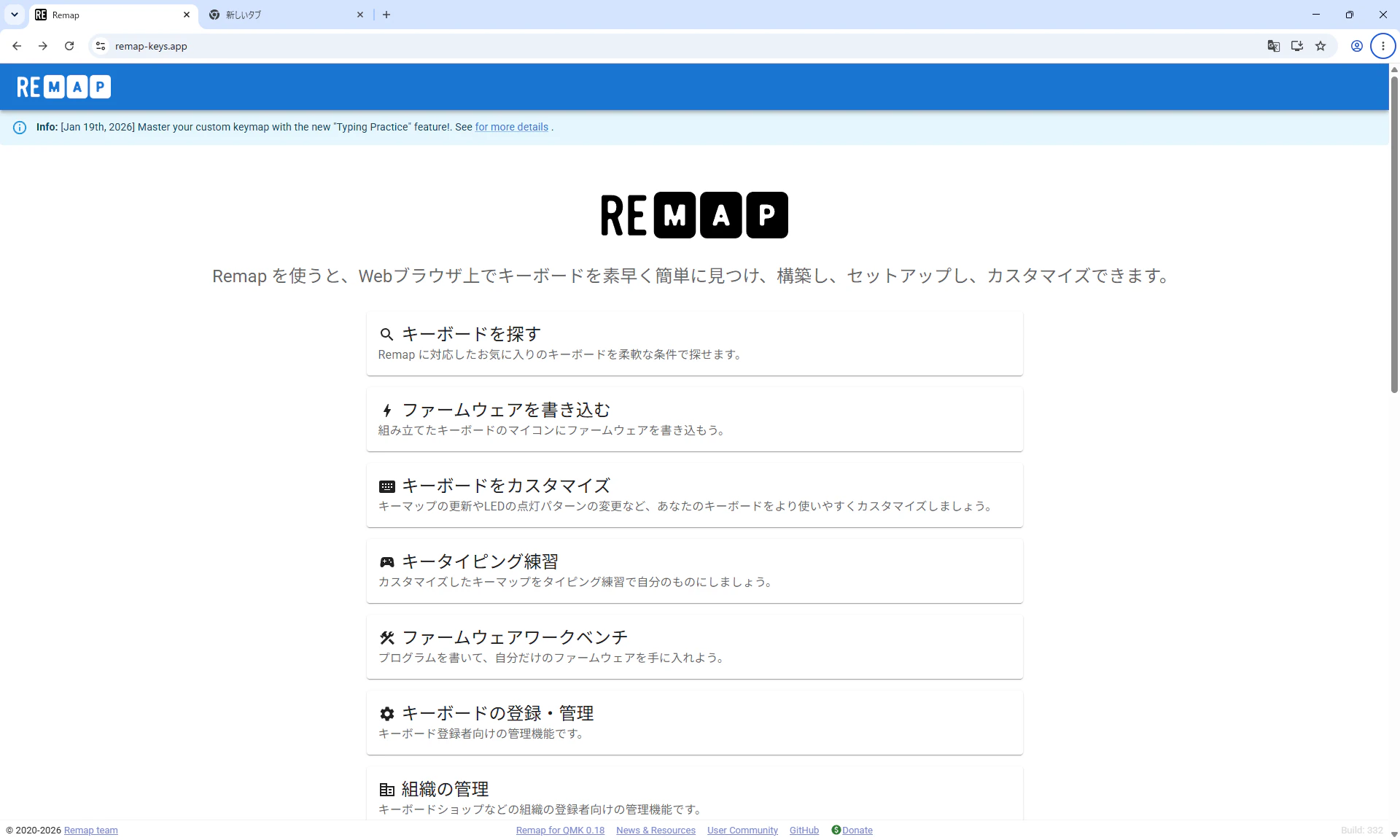Open the キーボードを探す card
This screenshot has width=1400, height=840.
695,343
